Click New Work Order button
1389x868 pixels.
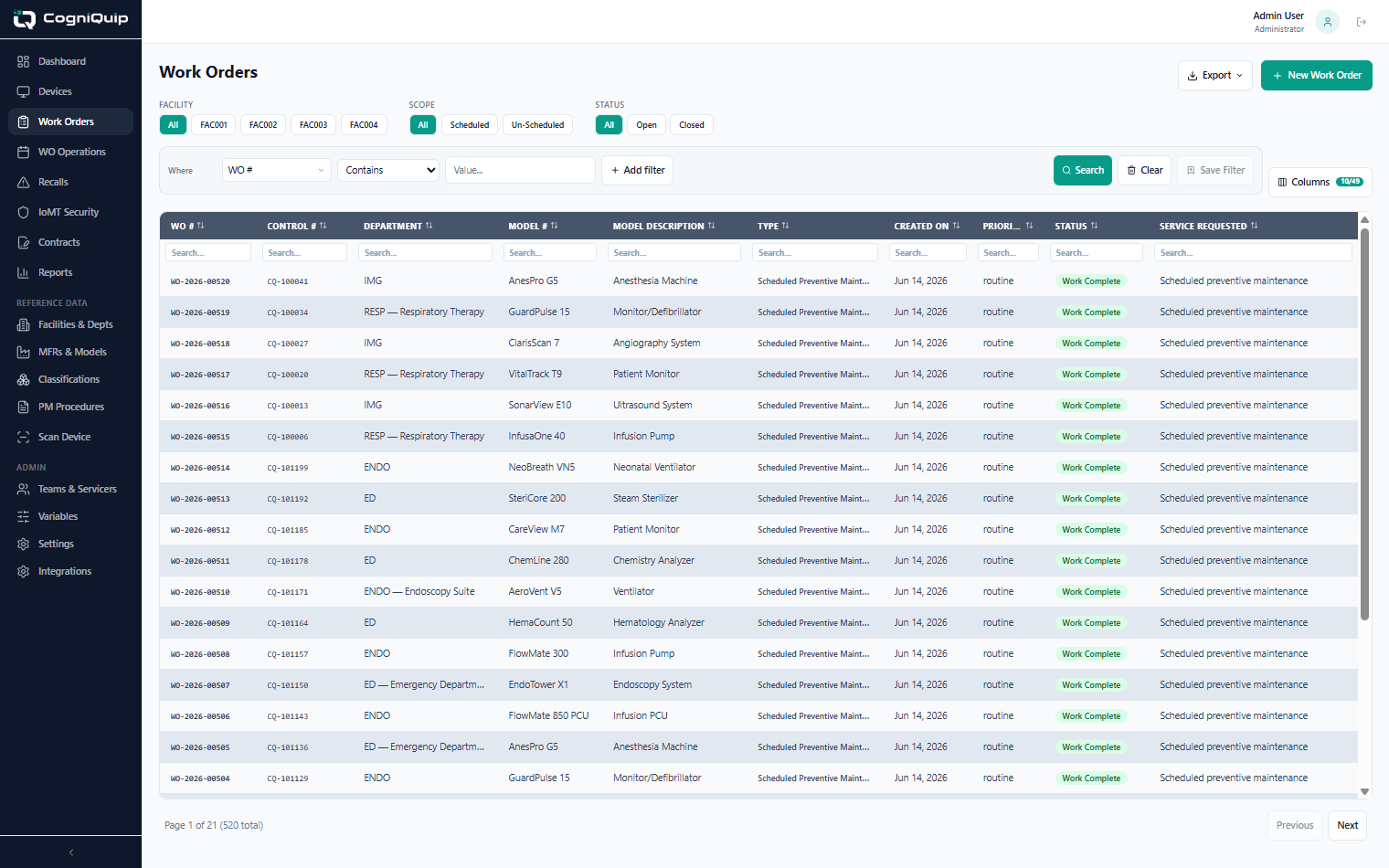[1317, 75]
